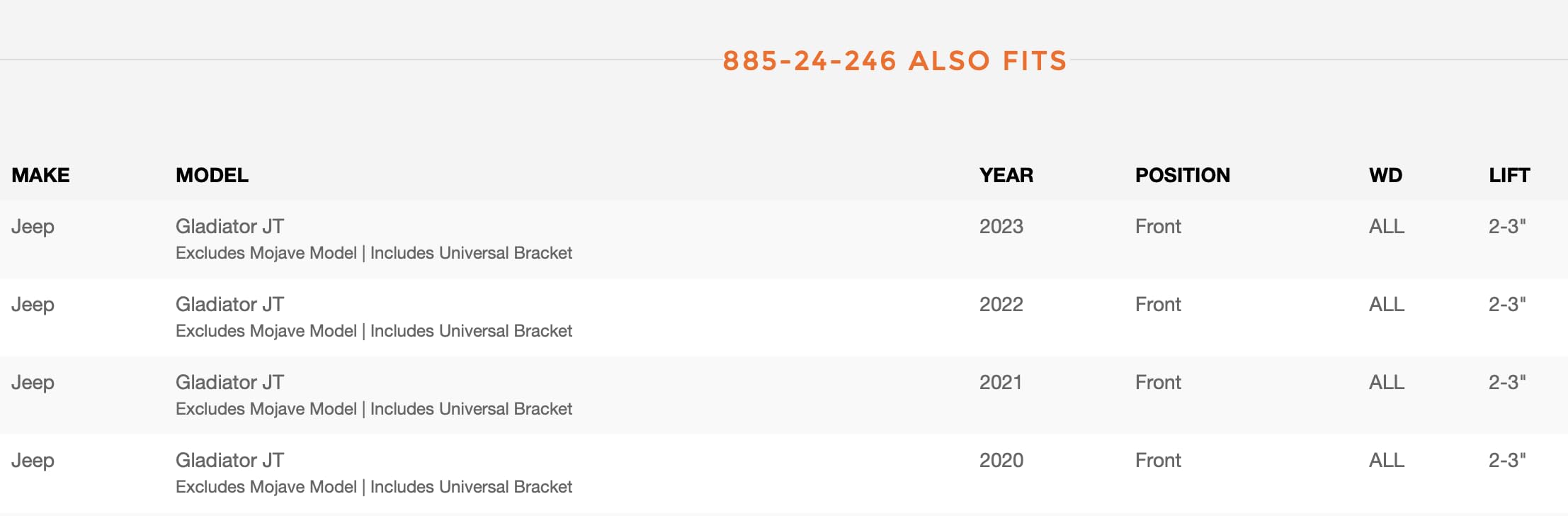The height and width of the screenshot is (516, 1568).
Task: Click 2-3" lift value in 2020 row
Action: [1507, 461]
